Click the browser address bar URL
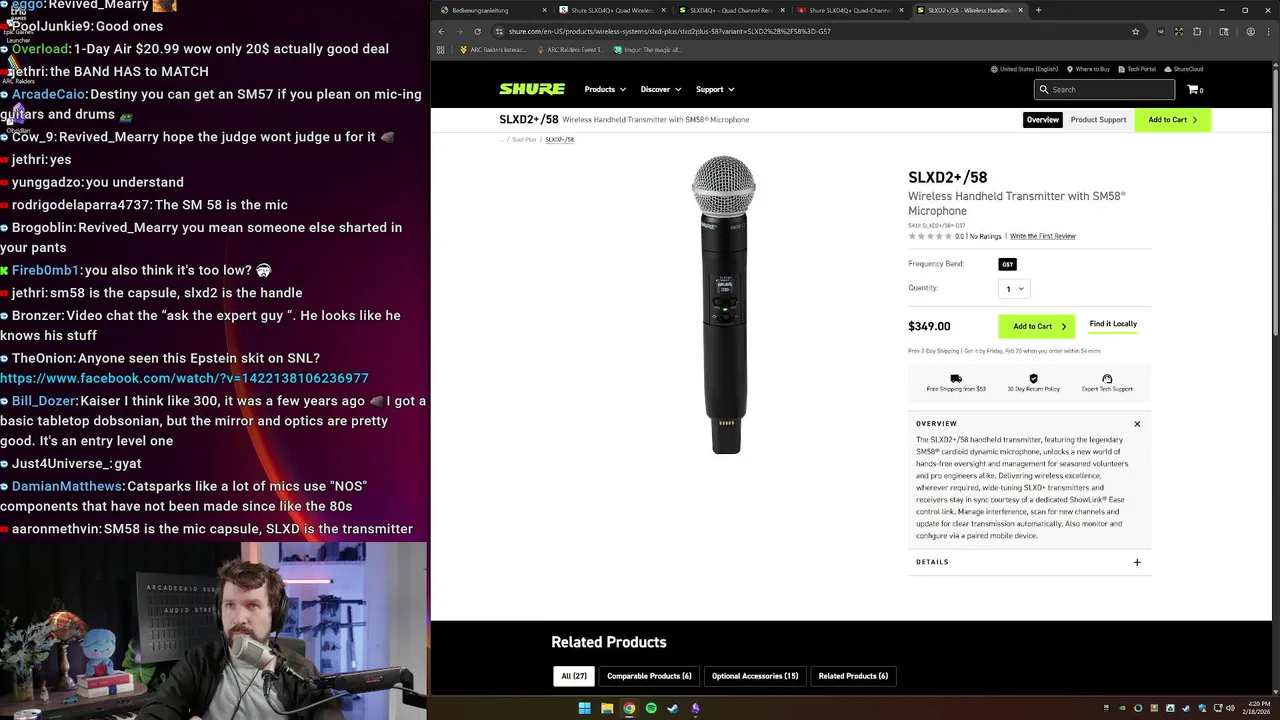1280x720 pixels. point(670,31)
